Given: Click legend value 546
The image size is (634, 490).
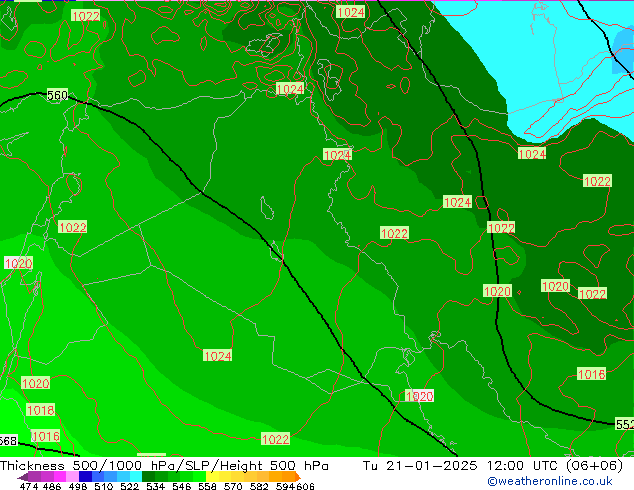Looking at the screenshot, I should point(182,486).
